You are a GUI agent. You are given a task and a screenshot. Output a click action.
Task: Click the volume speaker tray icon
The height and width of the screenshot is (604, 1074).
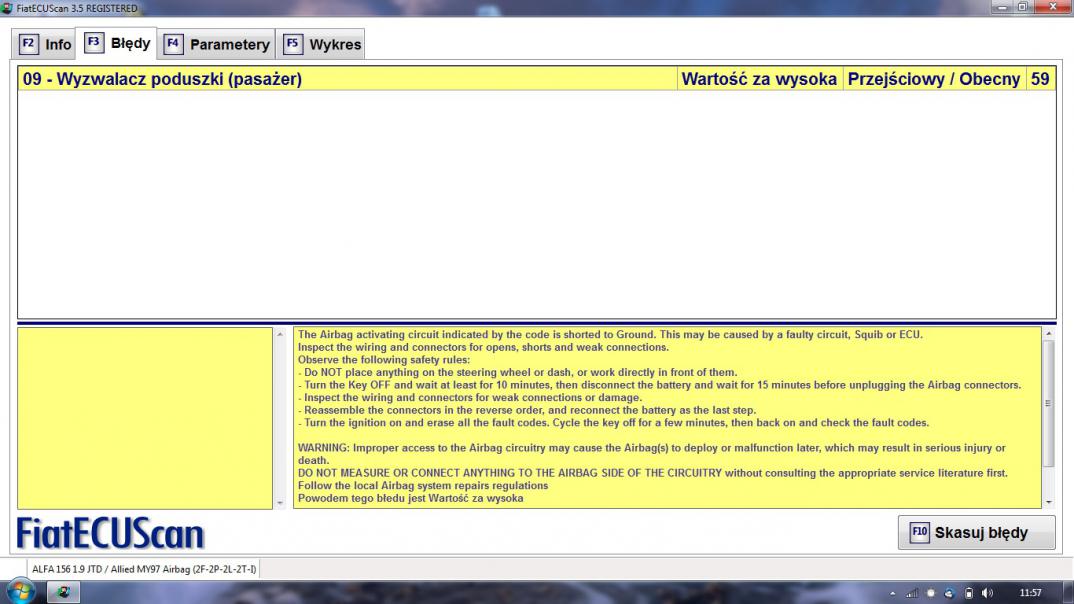pyautogui.click(x=986, y=593)
